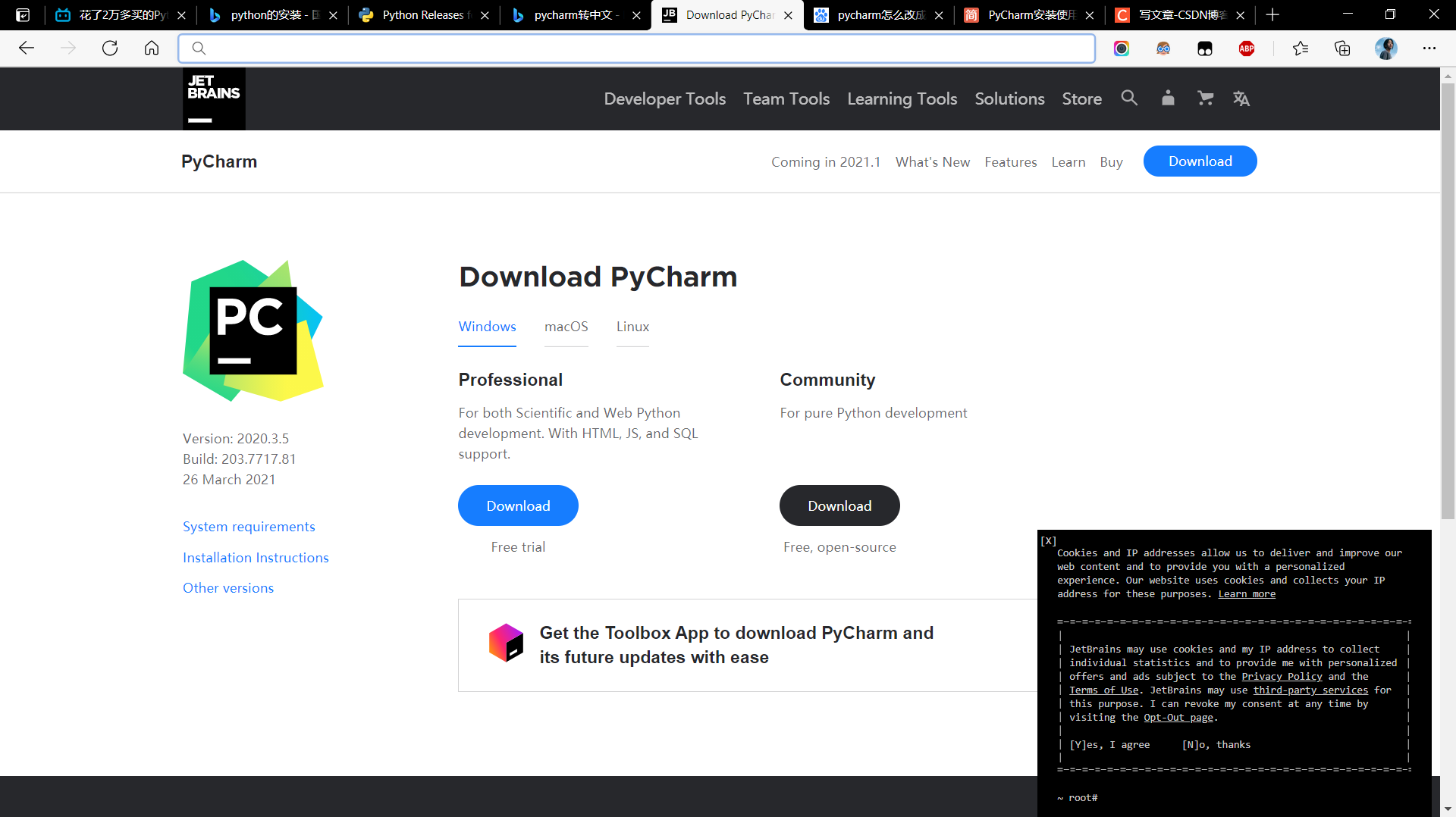Screen dimensions: 1456x817
Task: Open the Learning Tools menu
Action: click(902, 99)
